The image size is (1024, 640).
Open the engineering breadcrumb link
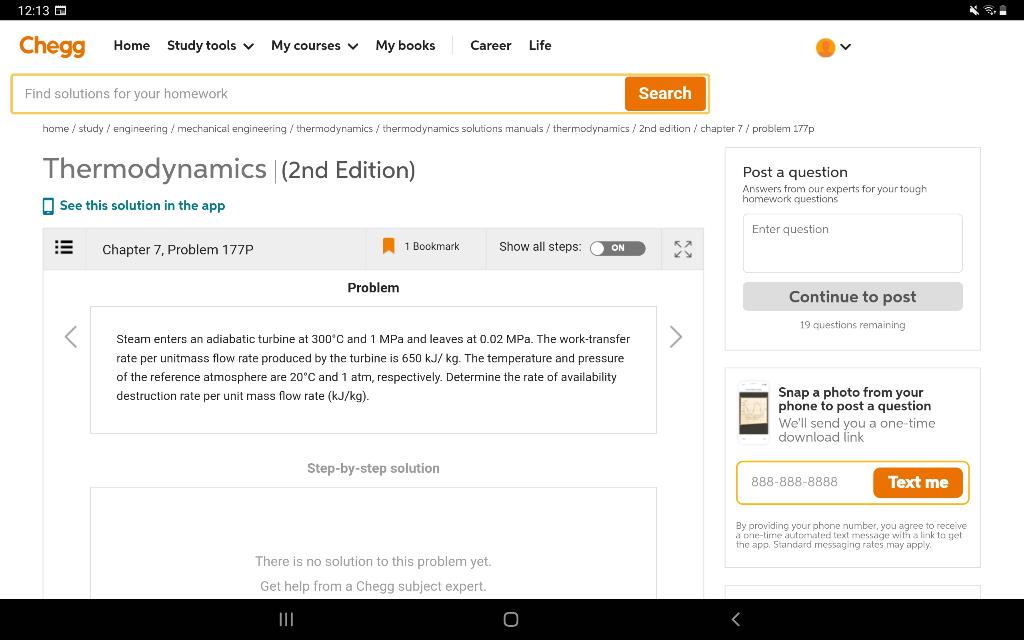coord(140,129)
